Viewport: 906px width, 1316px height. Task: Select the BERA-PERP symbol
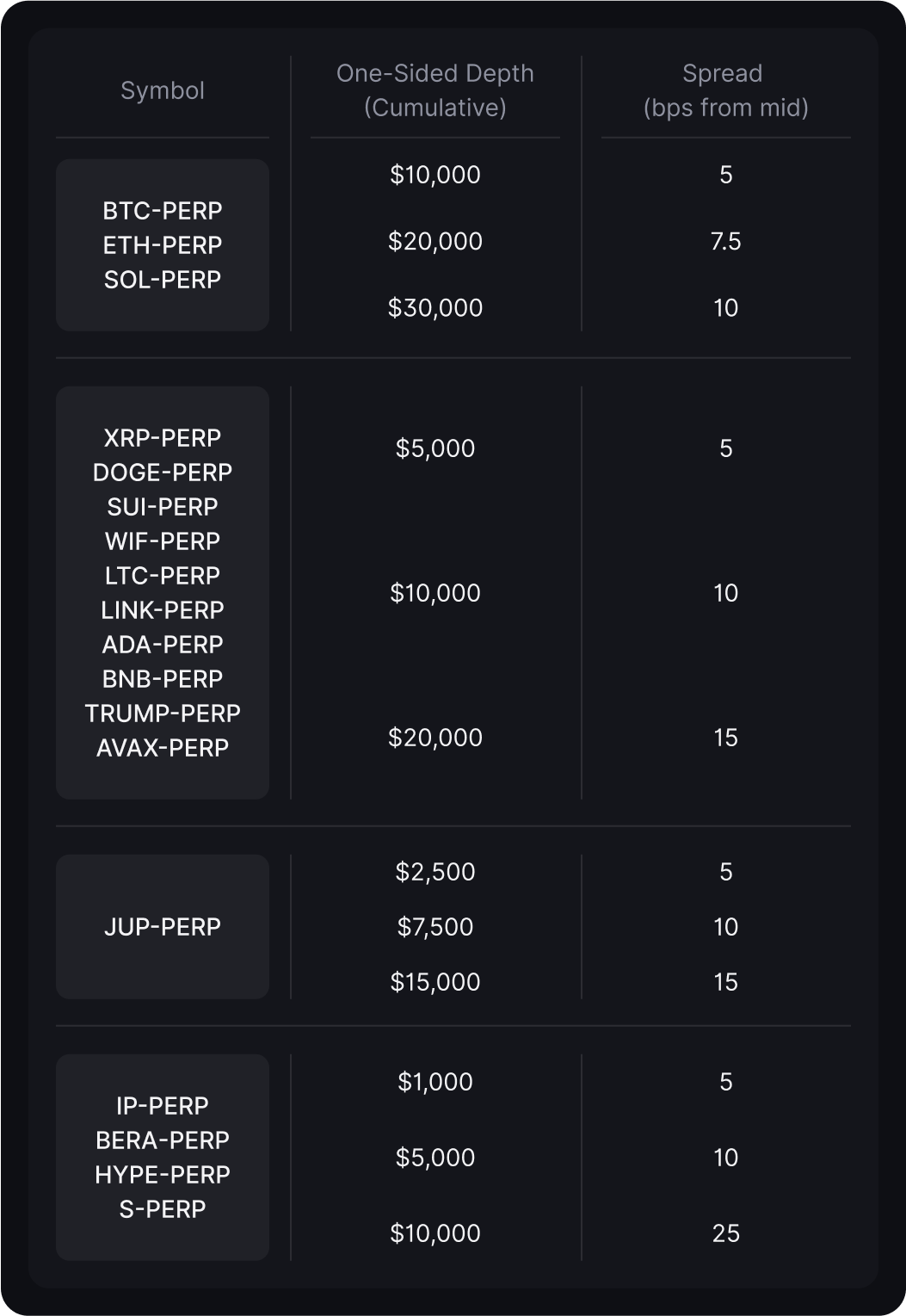(x=163, y=1140)
